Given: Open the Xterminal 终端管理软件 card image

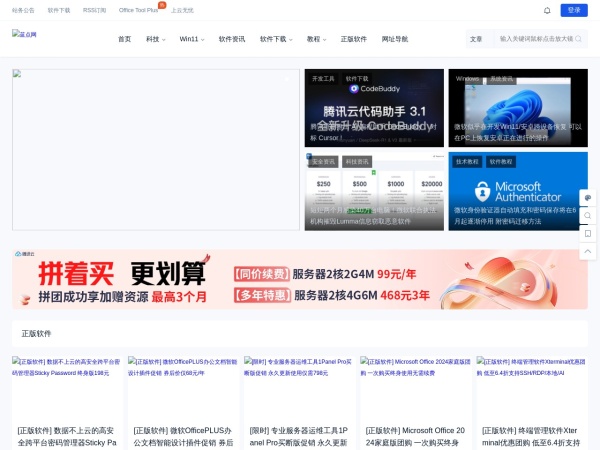Looking at the screenshot, I should point(532,386).
